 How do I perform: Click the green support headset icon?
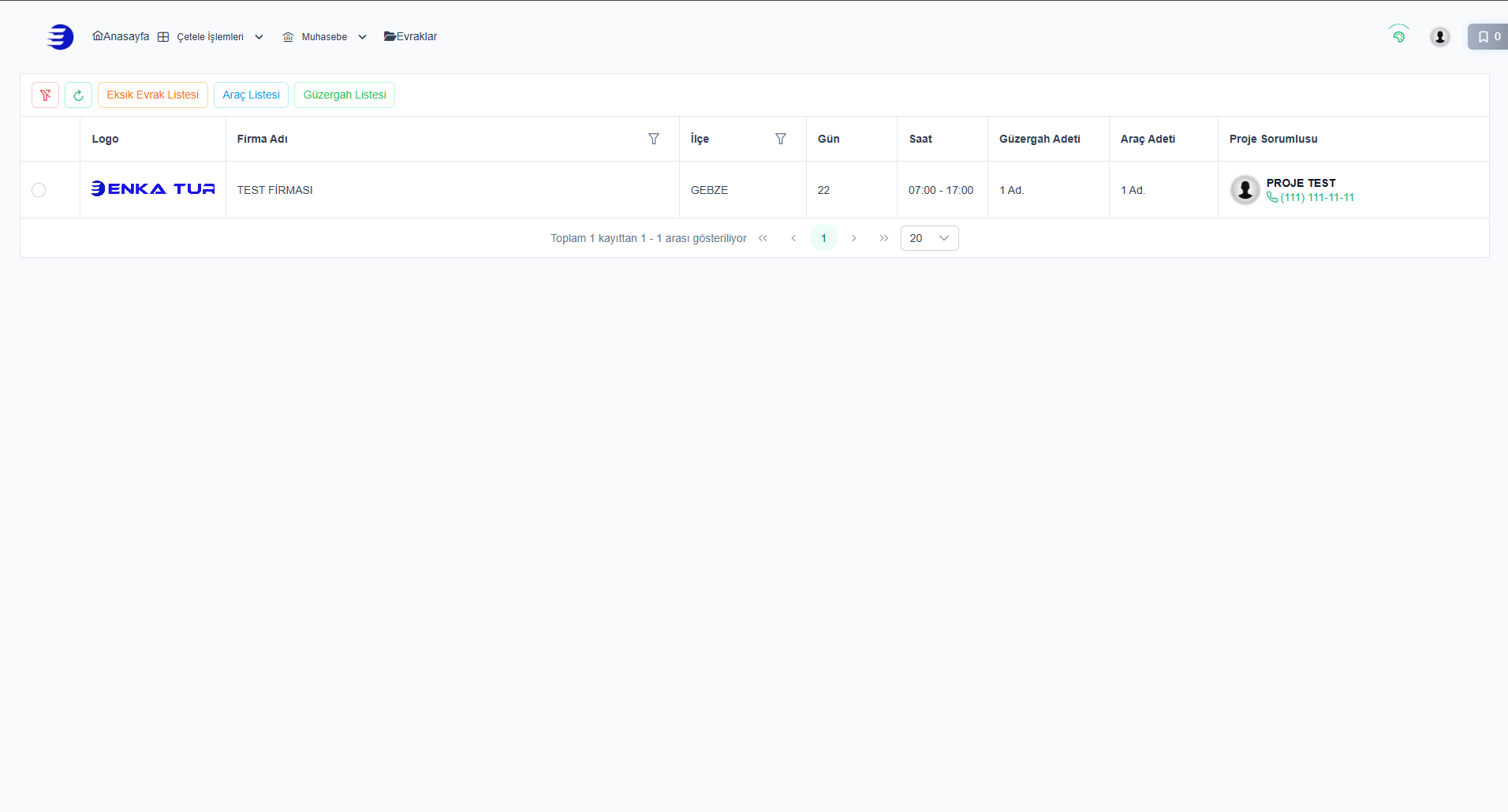coord(1398,35)
